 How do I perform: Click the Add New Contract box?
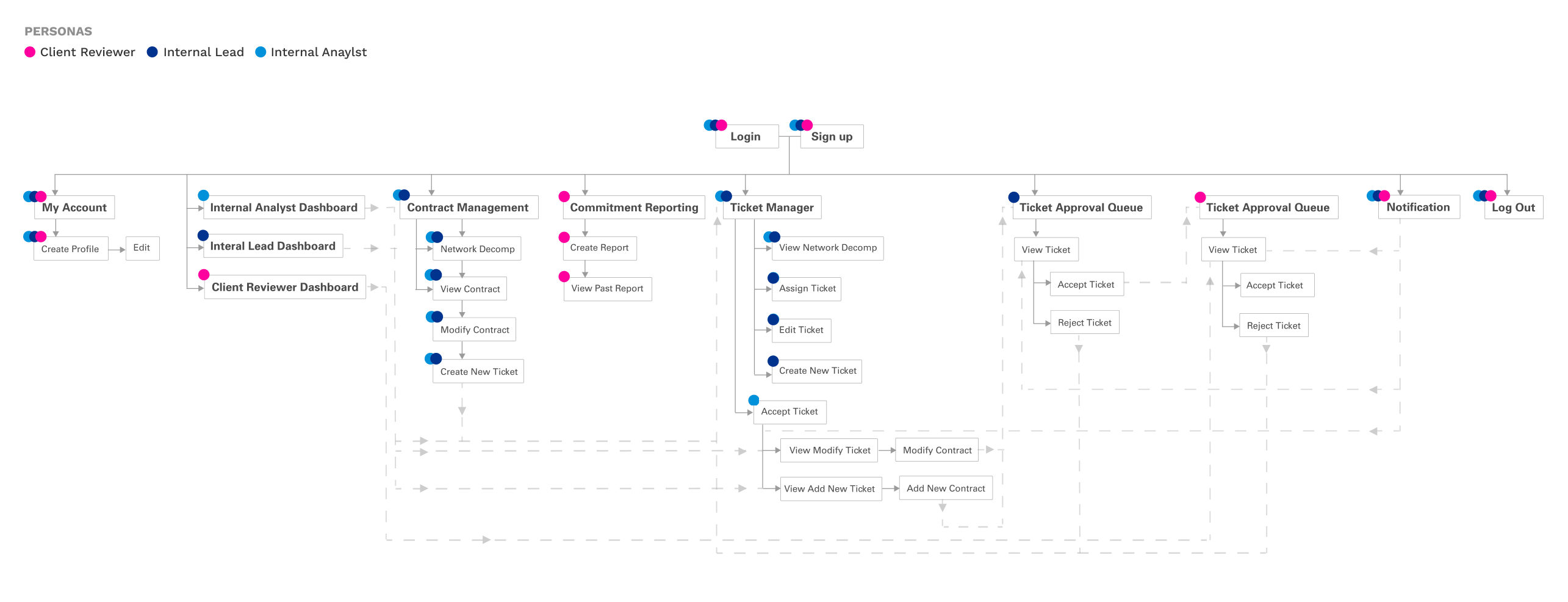946,488
